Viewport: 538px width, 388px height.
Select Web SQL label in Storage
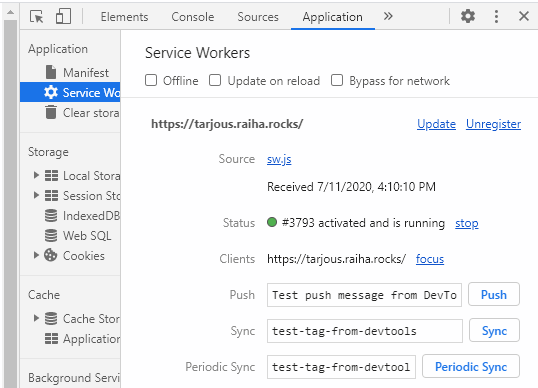pos(87,236)
